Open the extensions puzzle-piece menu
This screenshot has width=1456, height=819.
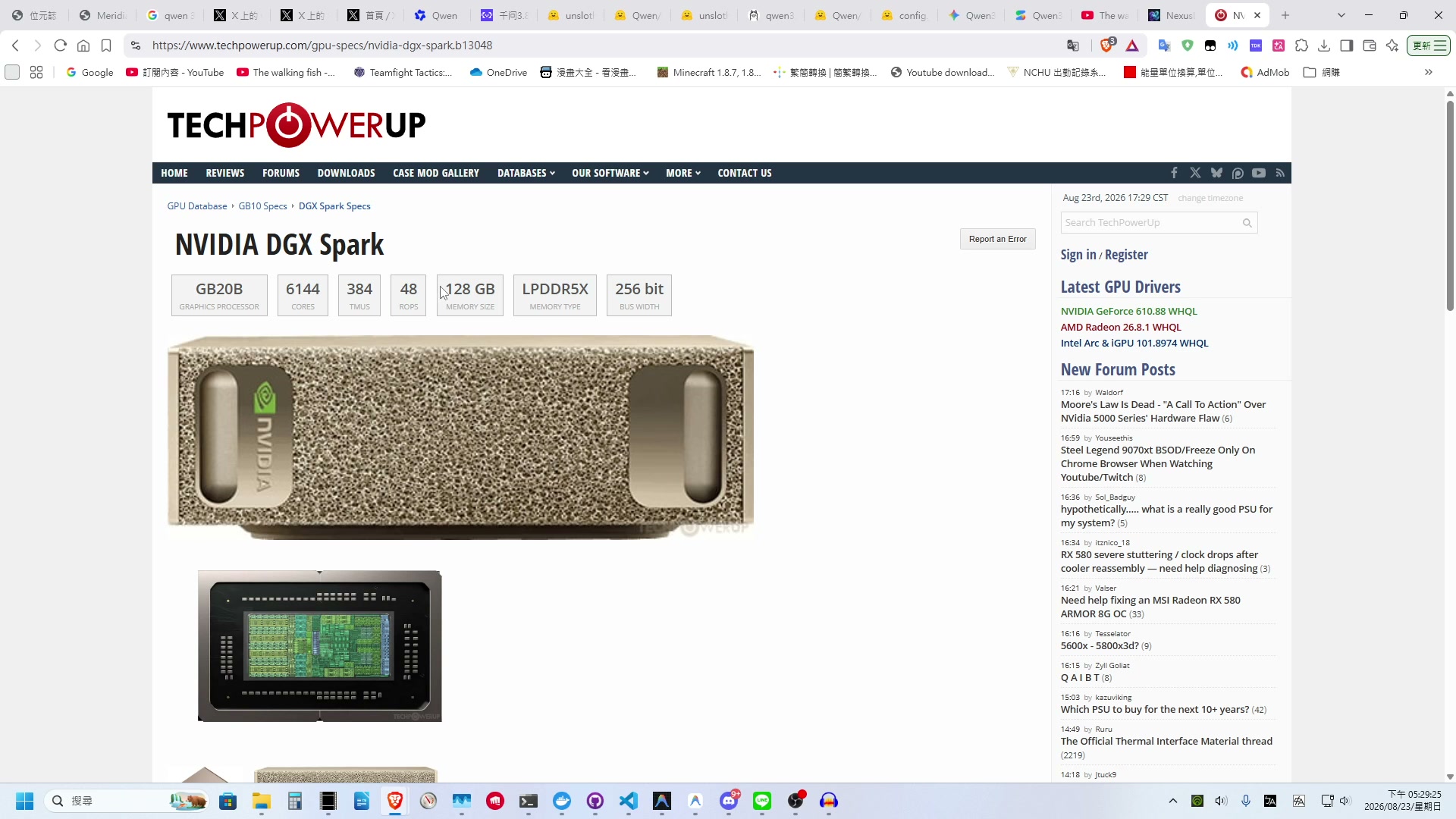[x=1301, y=45]
